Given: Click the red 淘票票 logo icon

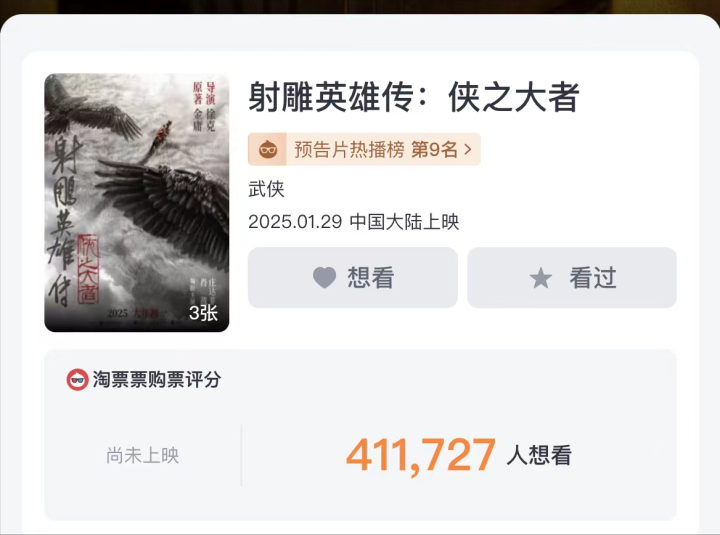Looking at the screenshot, I should [x=77, y=380].
